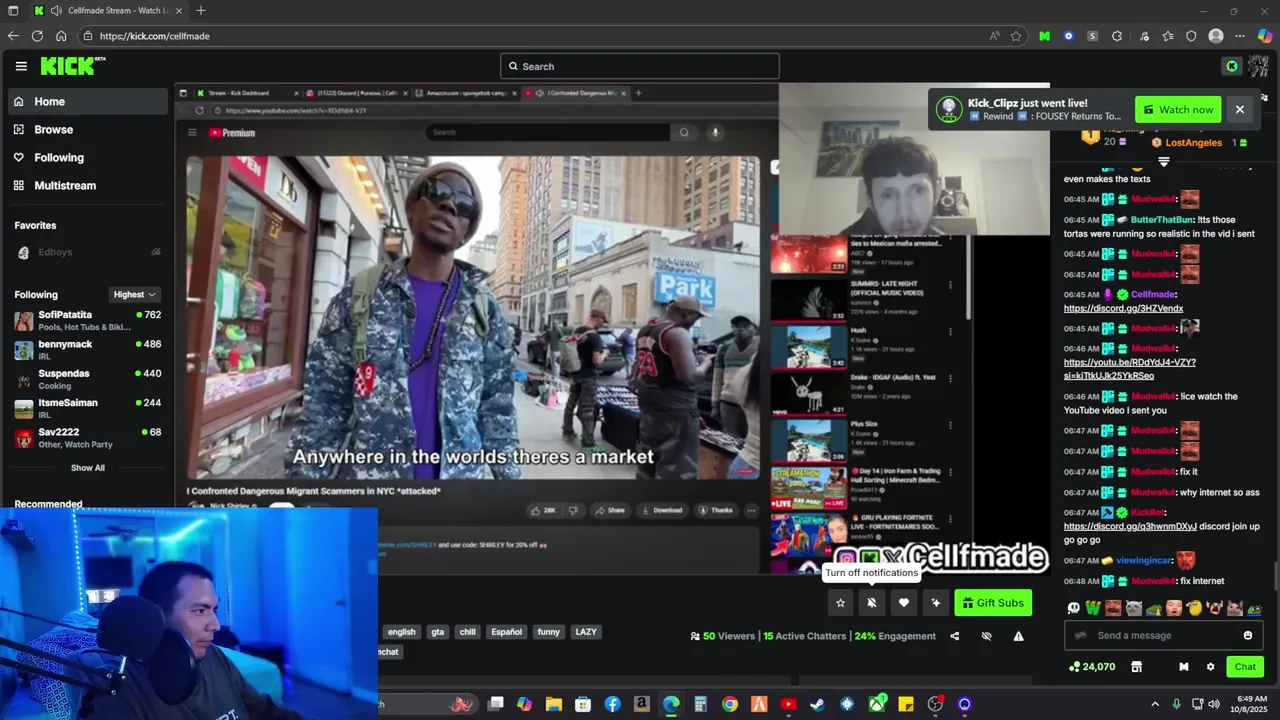This screenshot has height=720, width=1280.
Task: Turn off notifications with bell icon
Action: [x=872, y=602]
